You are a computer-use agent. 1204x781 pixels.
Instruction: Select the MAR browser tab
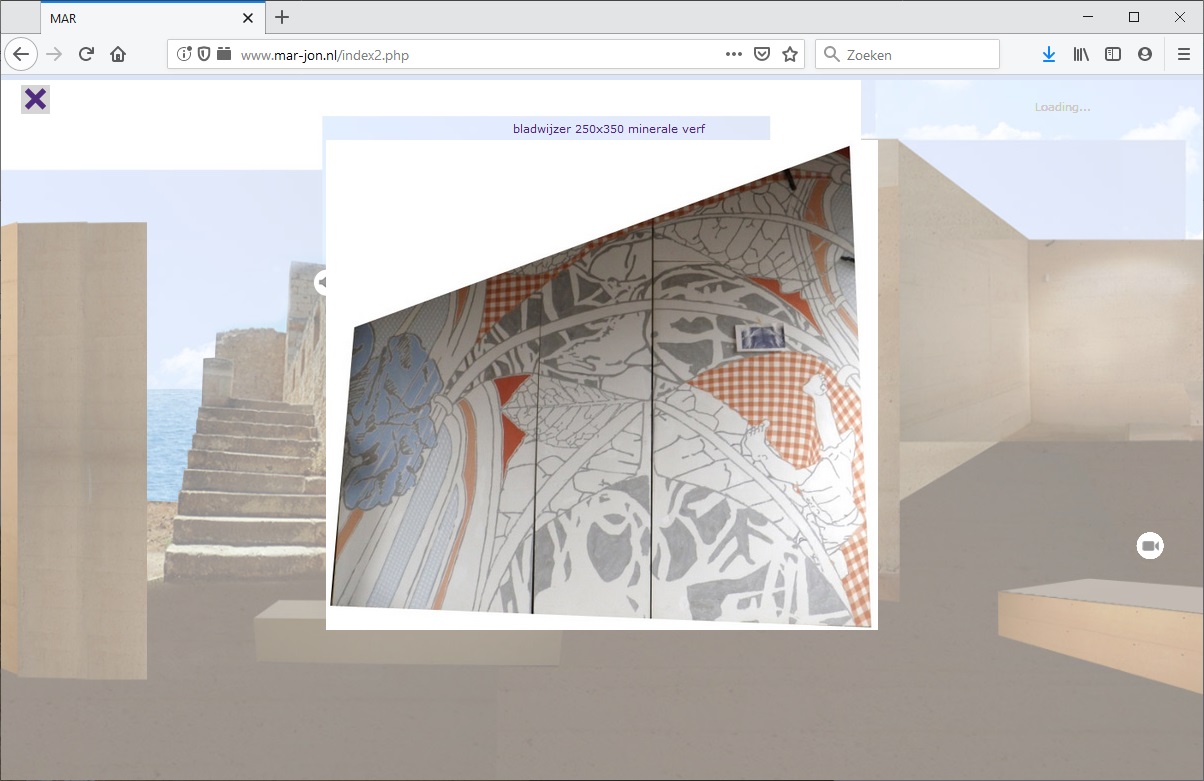[140, 18]
